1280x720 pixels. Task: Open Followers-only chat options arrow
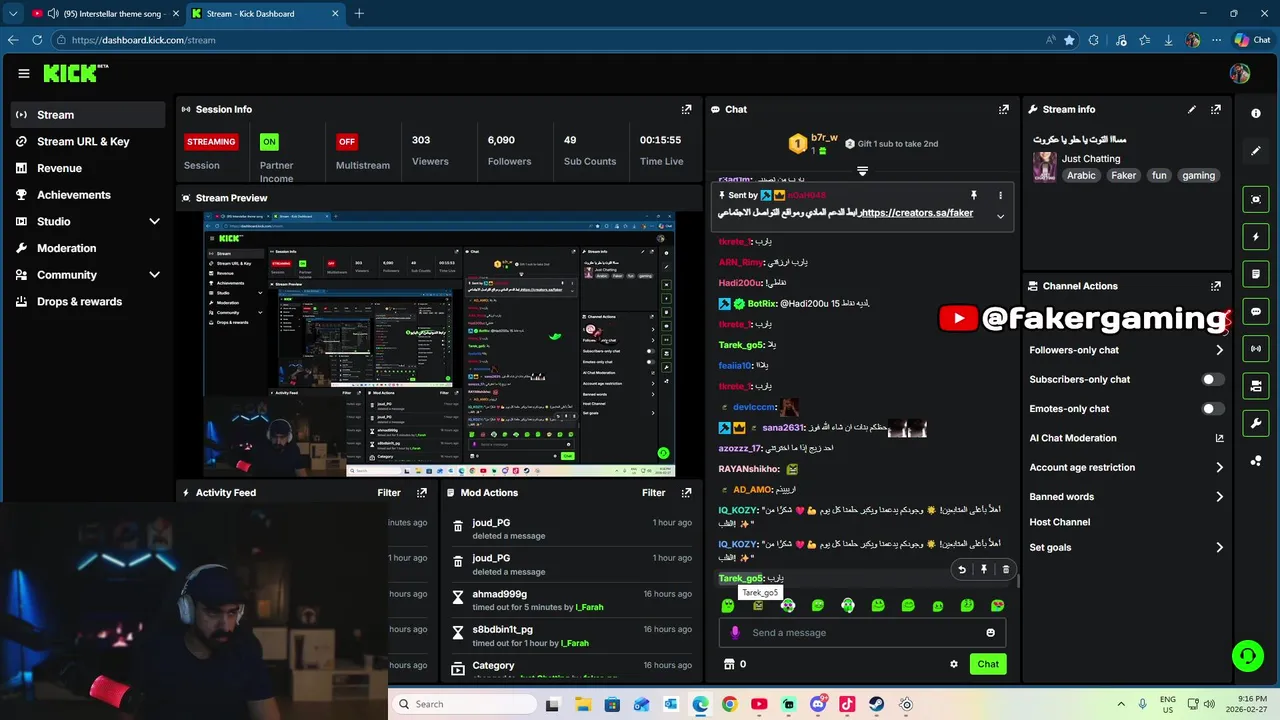coord(1219,350)
